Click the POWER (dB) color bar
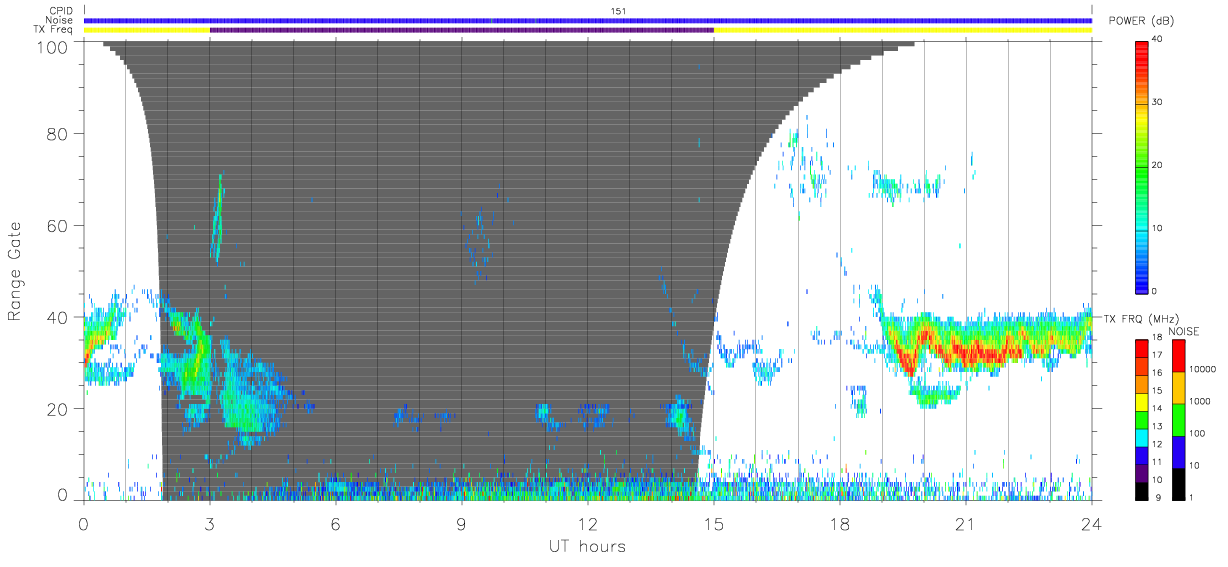 tap(1142, 165)
